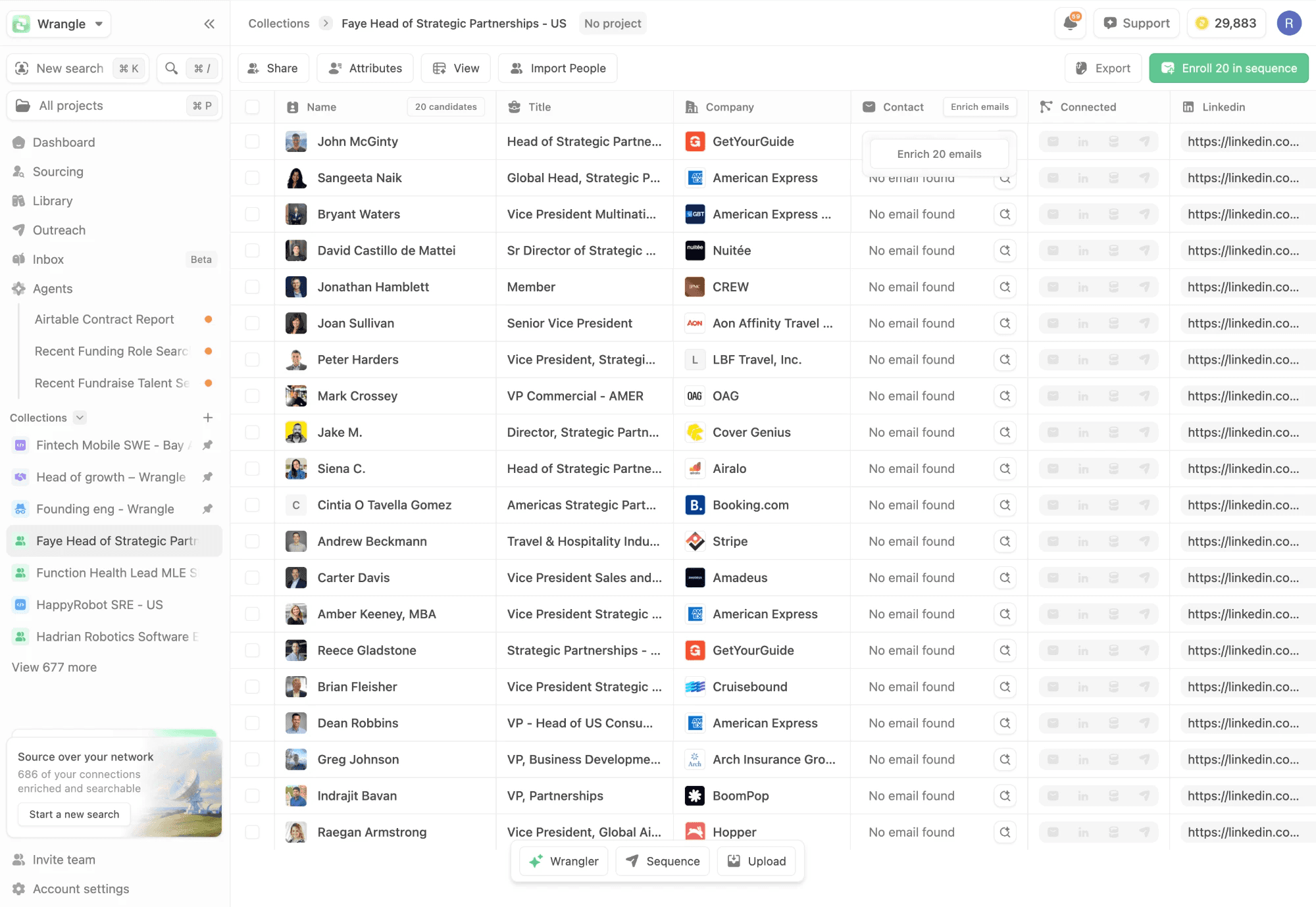Click Enrich 20 emails popup button

(939, 154)
